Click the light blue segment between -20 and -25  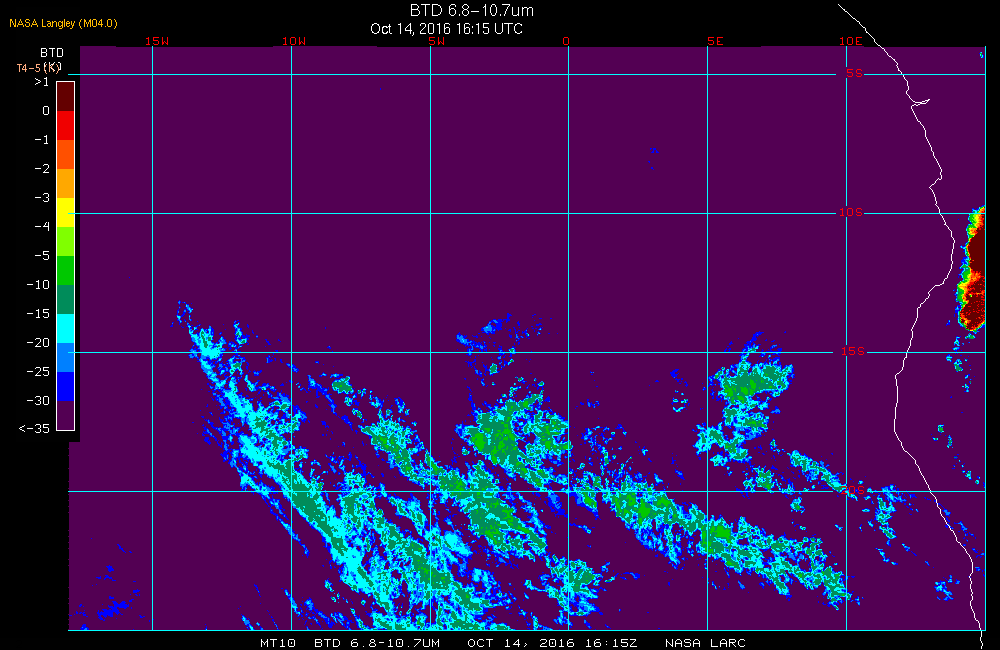(x=66, y=357)
